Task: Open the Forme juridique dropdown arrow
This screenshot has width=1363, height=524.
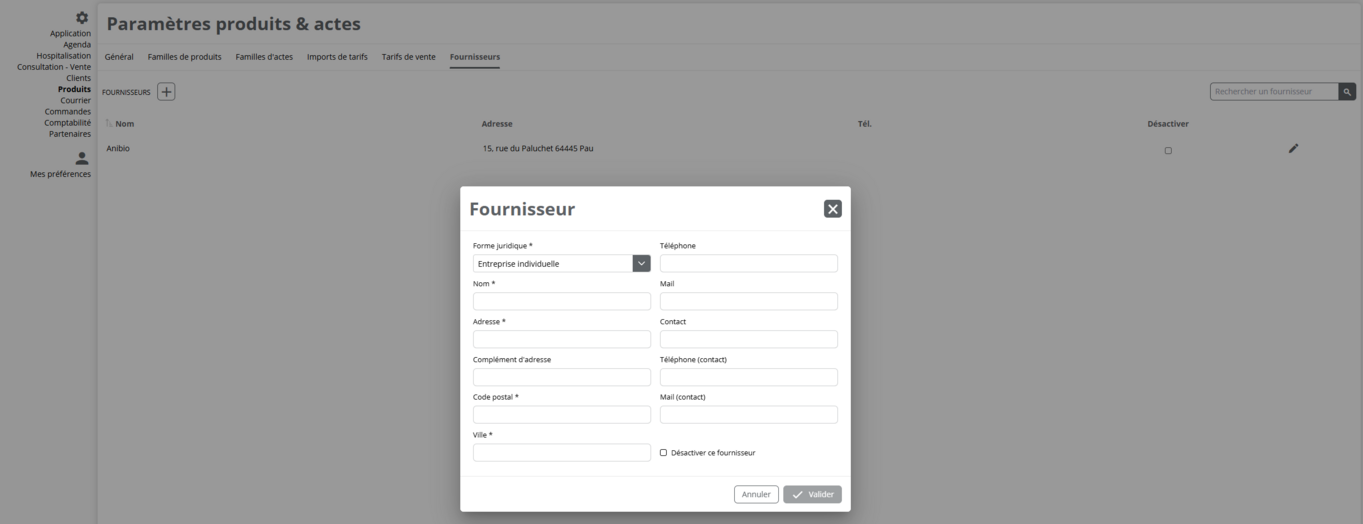Action: 641,264
